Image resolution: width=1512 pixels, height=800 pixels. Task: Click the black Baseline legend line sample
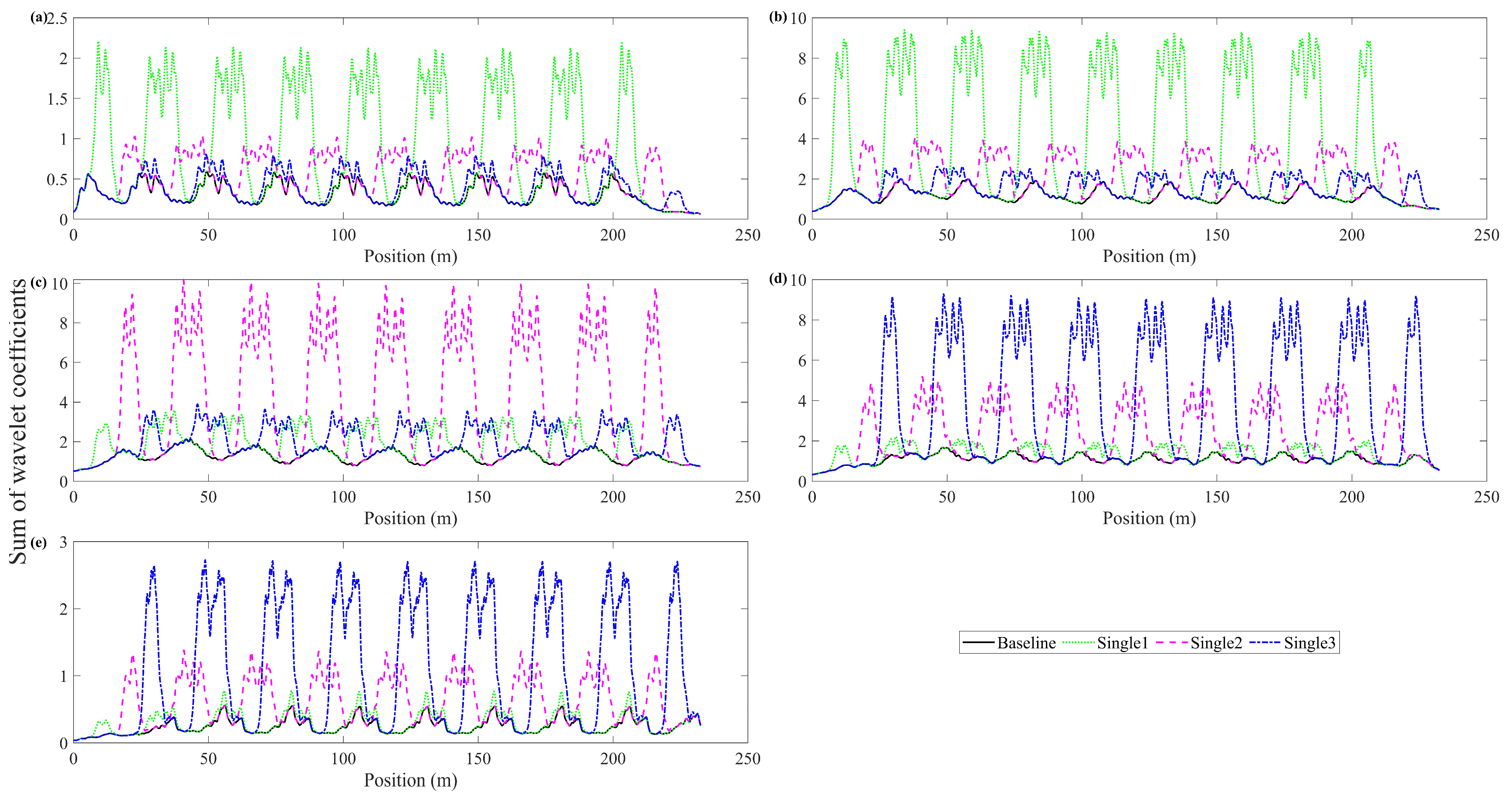tap(978, 643)
